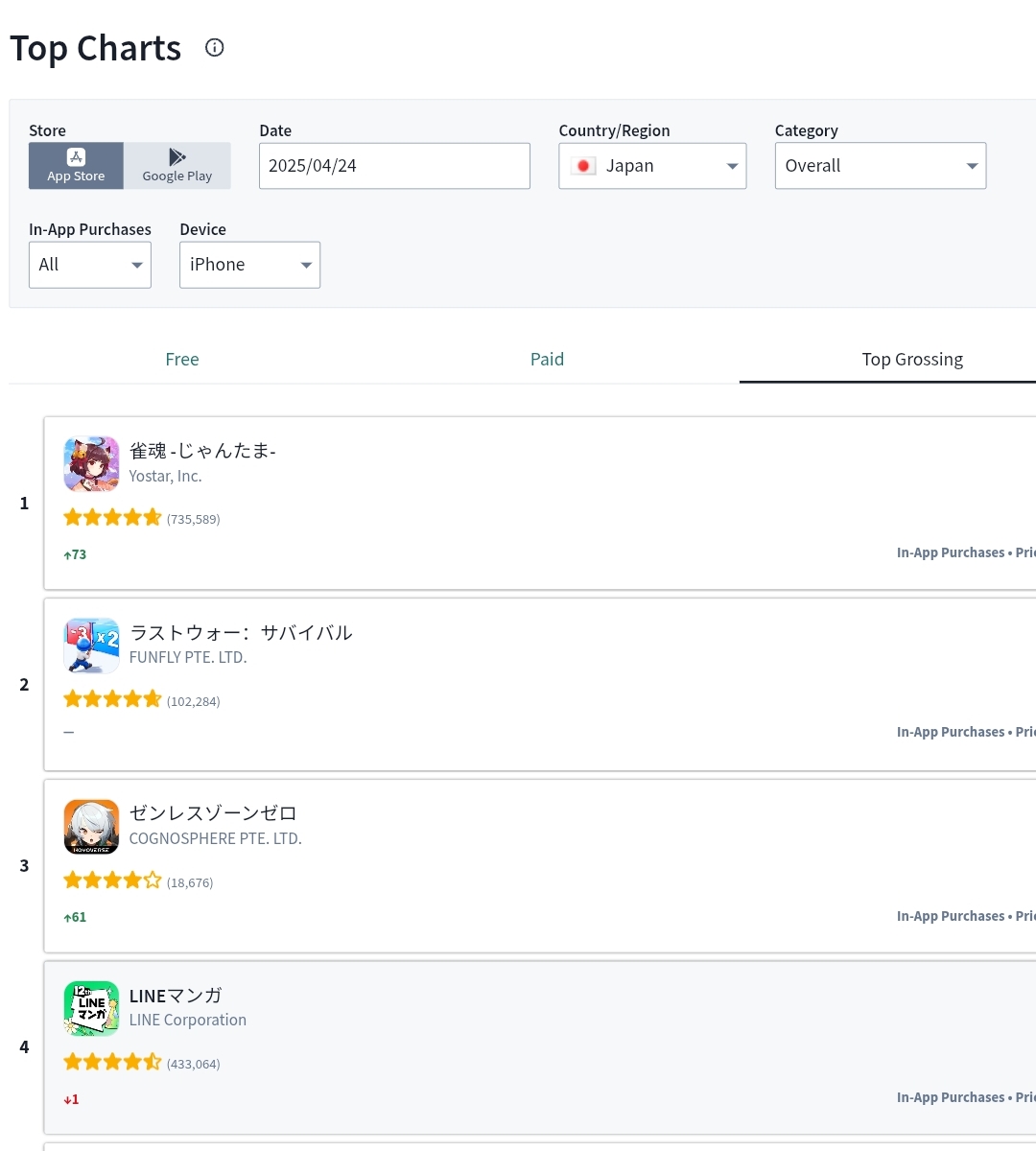
Task: Visit publisher LINE Corporation
Action: click(188, 1020)
